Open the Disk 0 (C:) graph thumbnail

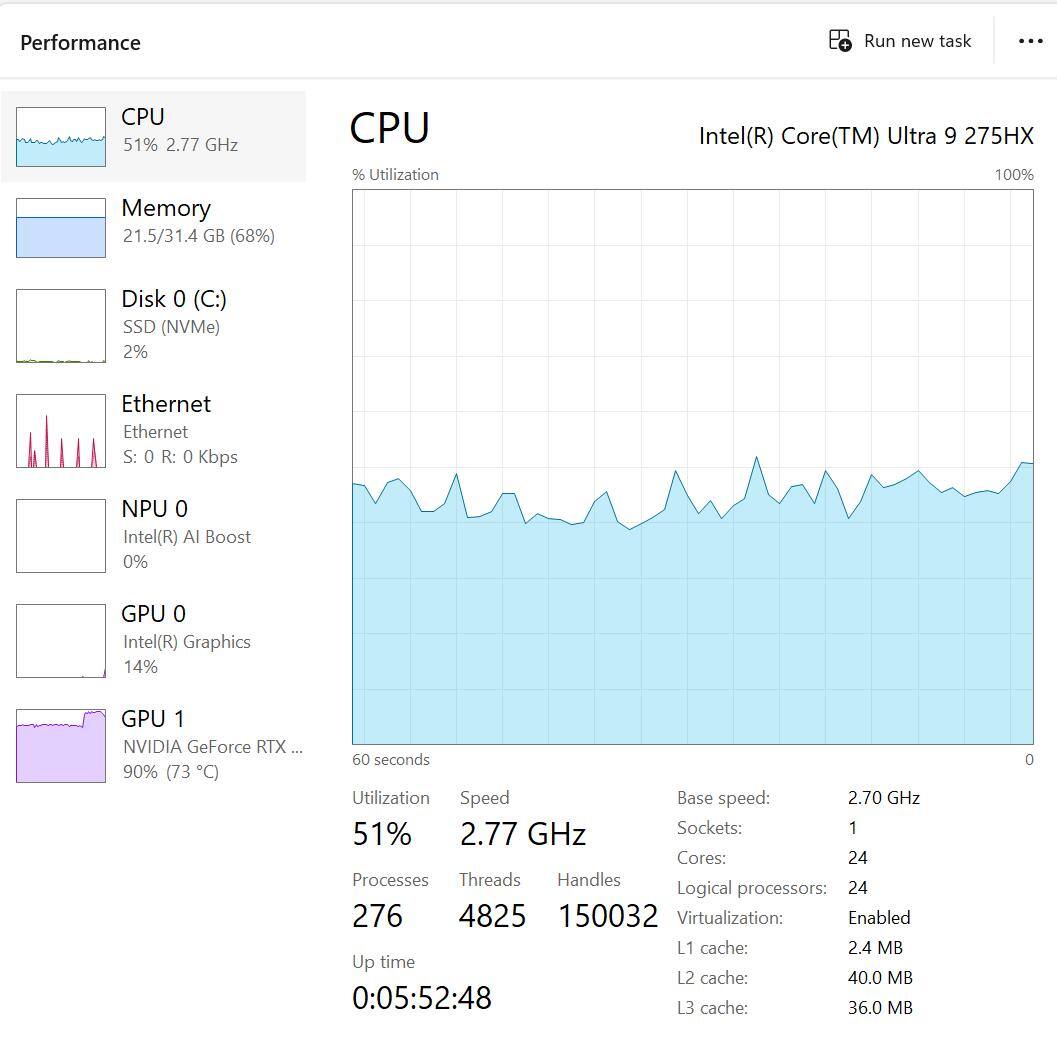click(61, 326)
